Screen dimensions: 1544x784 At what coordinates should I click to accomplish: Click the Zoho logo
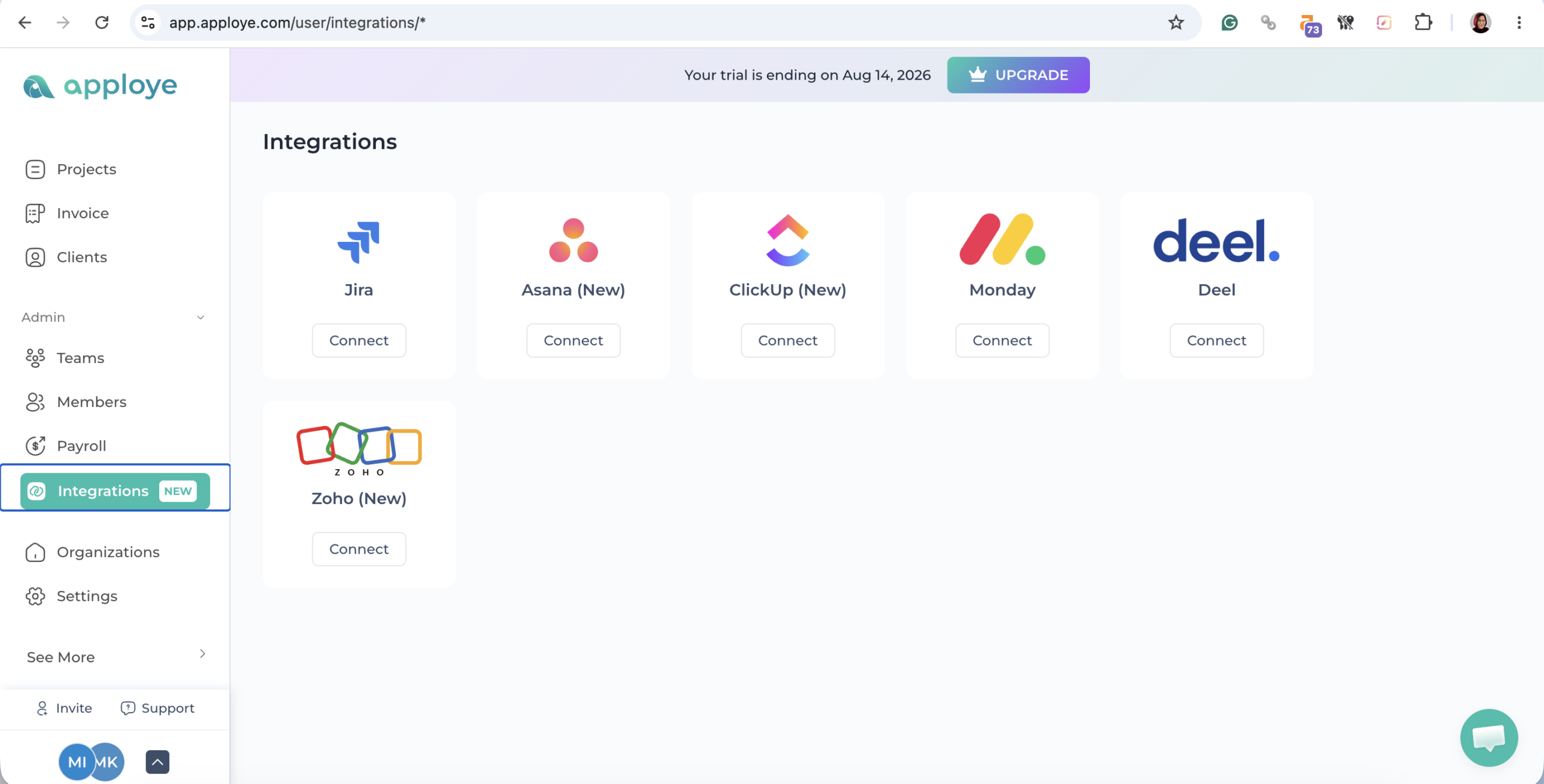pyautogui.click(x=359, y=449)
